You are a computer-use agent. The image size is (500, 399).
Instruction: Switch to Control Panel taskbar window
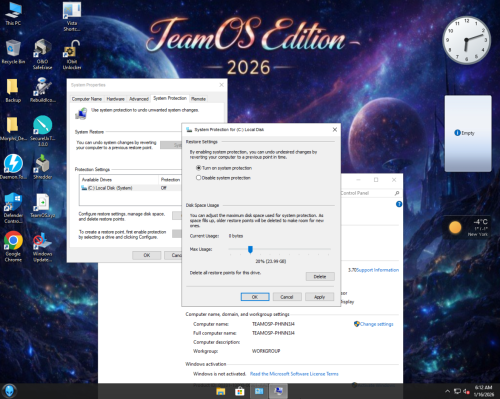(x=259, y=391)
